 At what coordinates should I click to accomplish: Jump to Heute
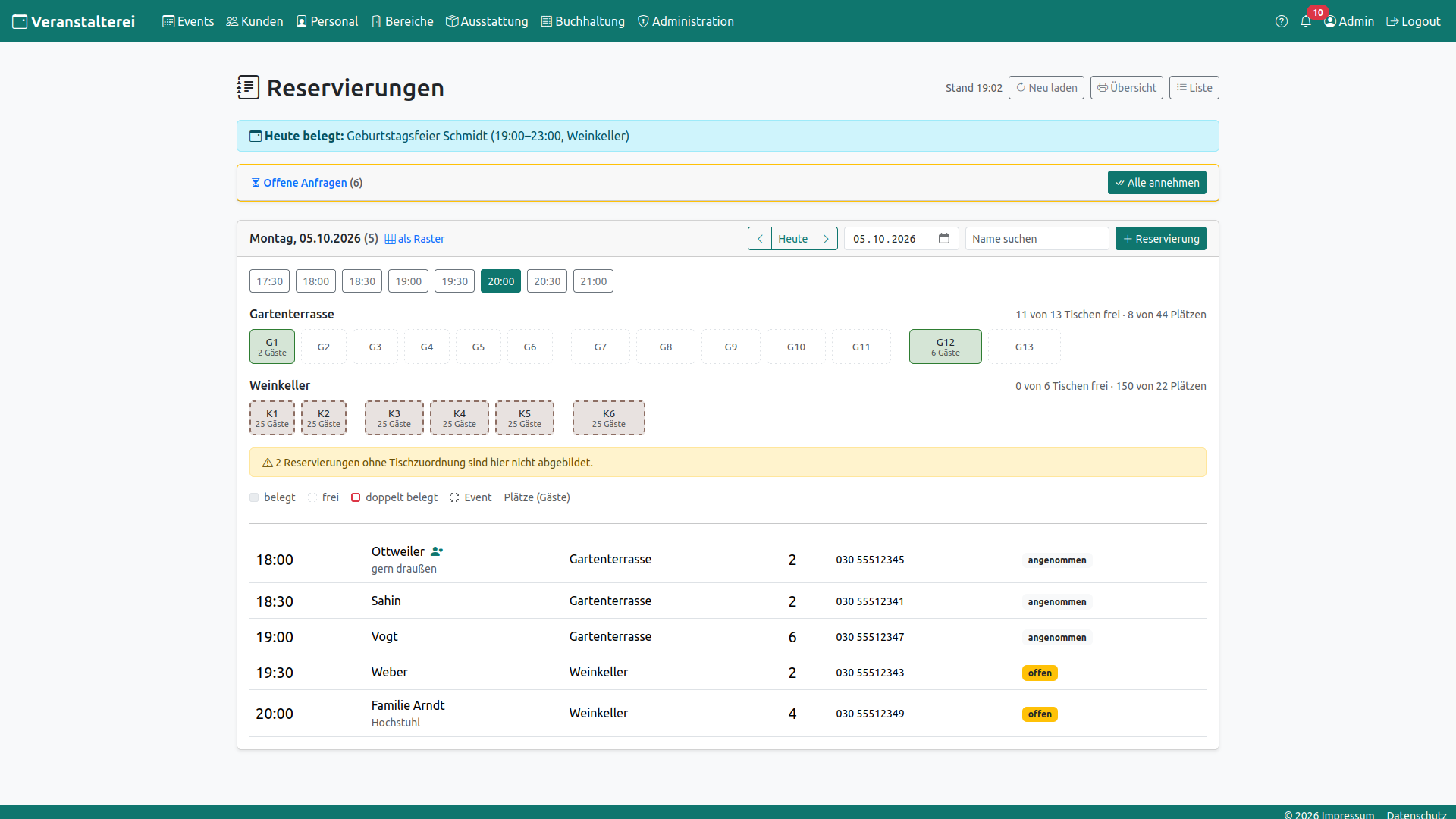coord(793,239)
